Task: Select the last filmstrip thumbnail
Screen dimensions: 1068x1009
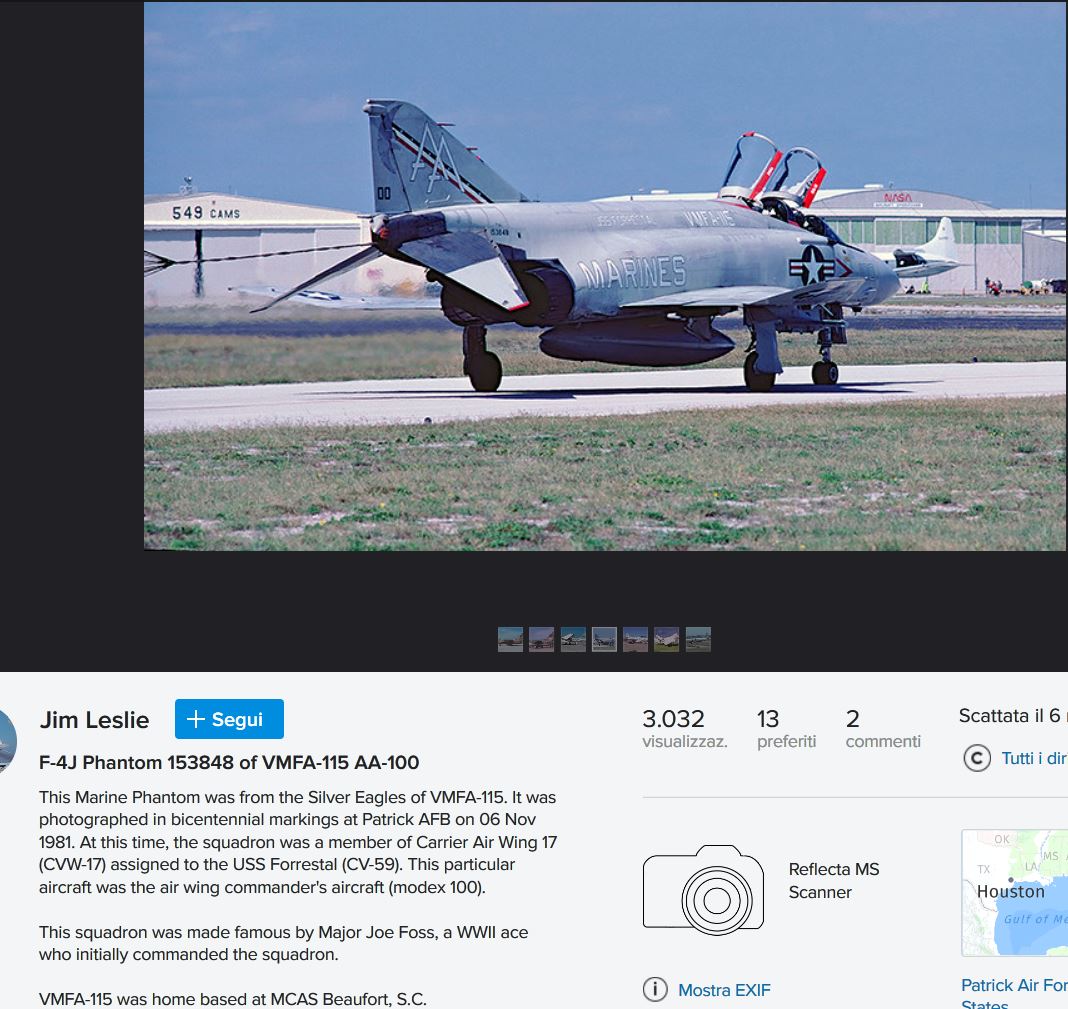Action: [698, 640]
